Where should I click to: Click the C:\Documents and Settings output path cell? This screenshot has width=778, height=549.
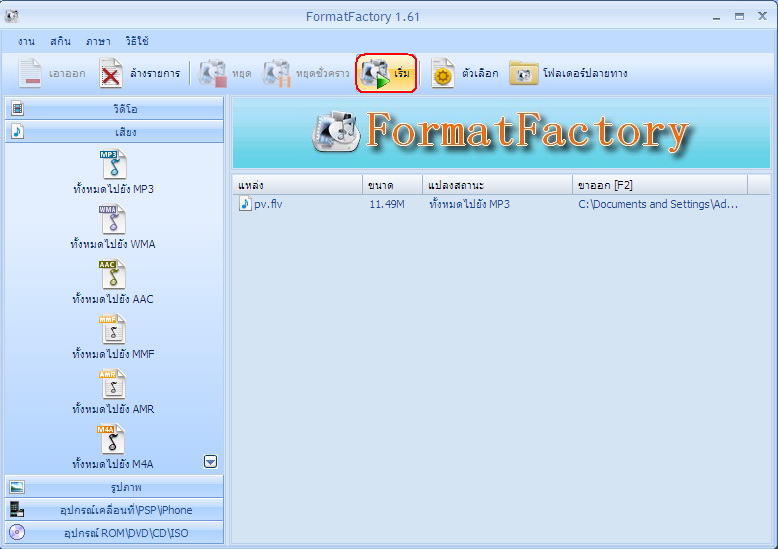click(x=658, y=204)
